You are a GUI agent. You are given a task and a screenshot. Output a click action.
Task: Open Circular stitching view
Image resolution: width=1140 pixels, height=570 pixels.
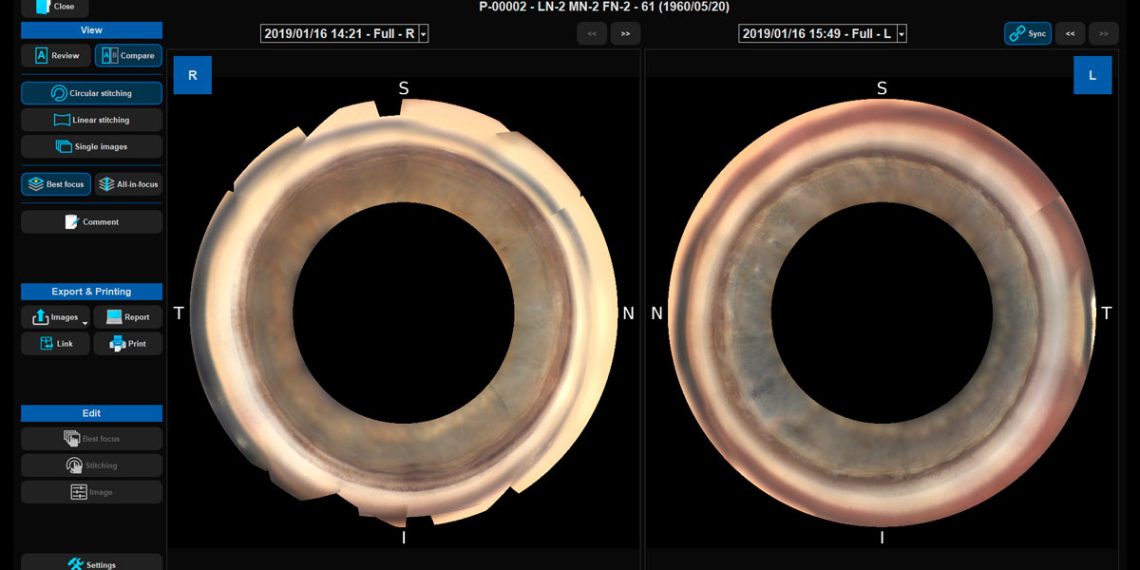point(91,93)
